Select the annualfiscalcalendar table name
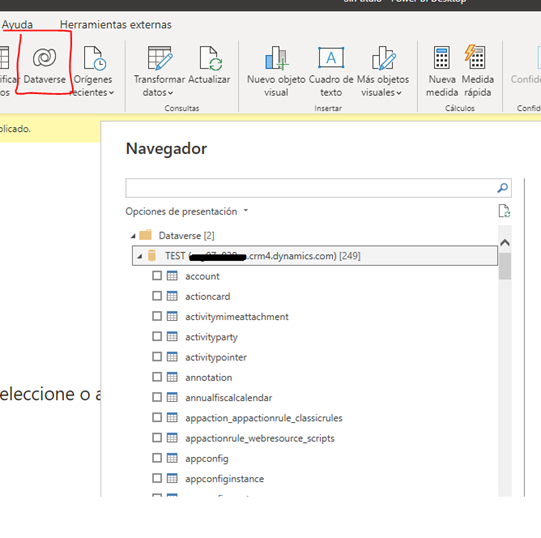541x538 pixels. [229, 398]
